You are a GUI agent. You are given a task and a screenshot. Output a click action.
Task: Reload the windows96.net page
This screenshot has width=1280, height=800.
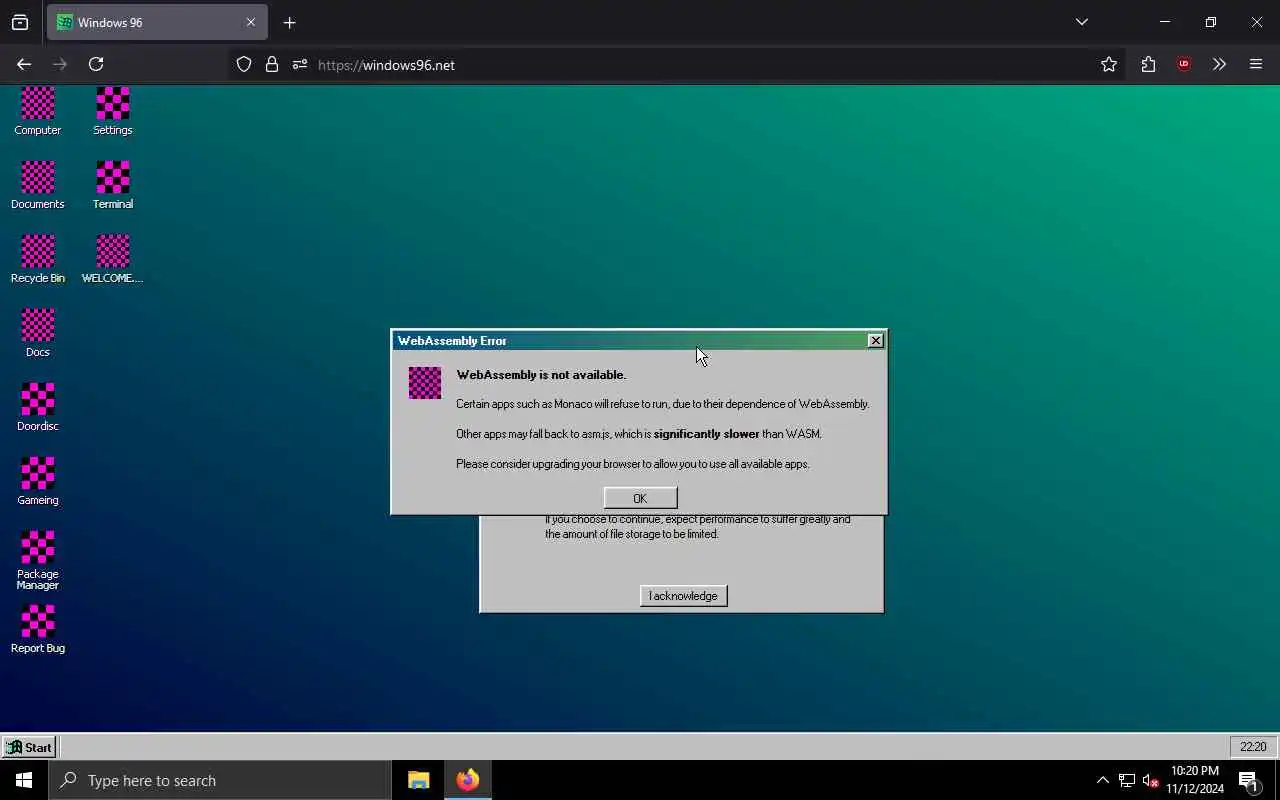click(x=96, y=64)
